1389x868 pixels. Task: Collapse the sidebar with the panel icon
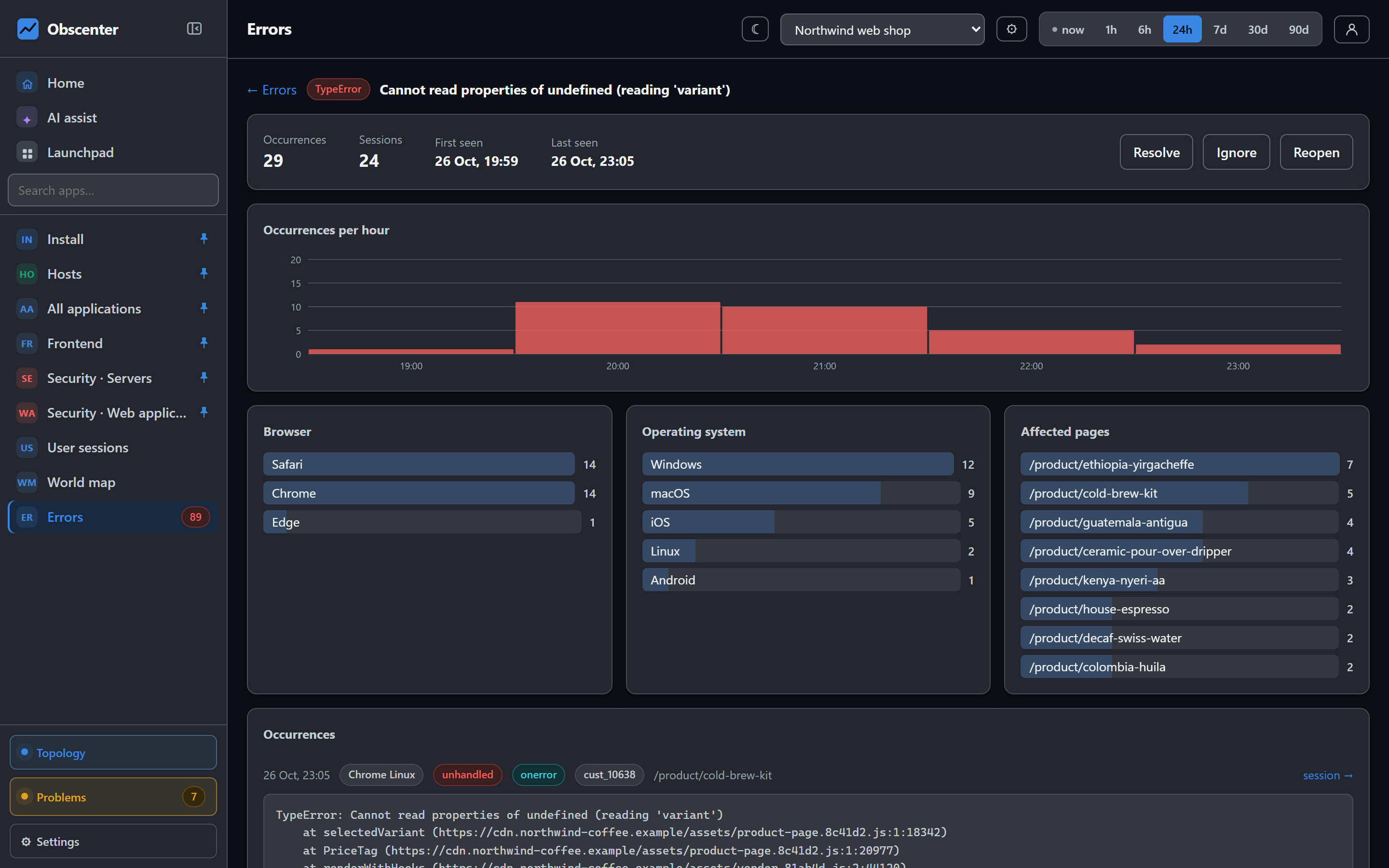(x=194, y=29)
